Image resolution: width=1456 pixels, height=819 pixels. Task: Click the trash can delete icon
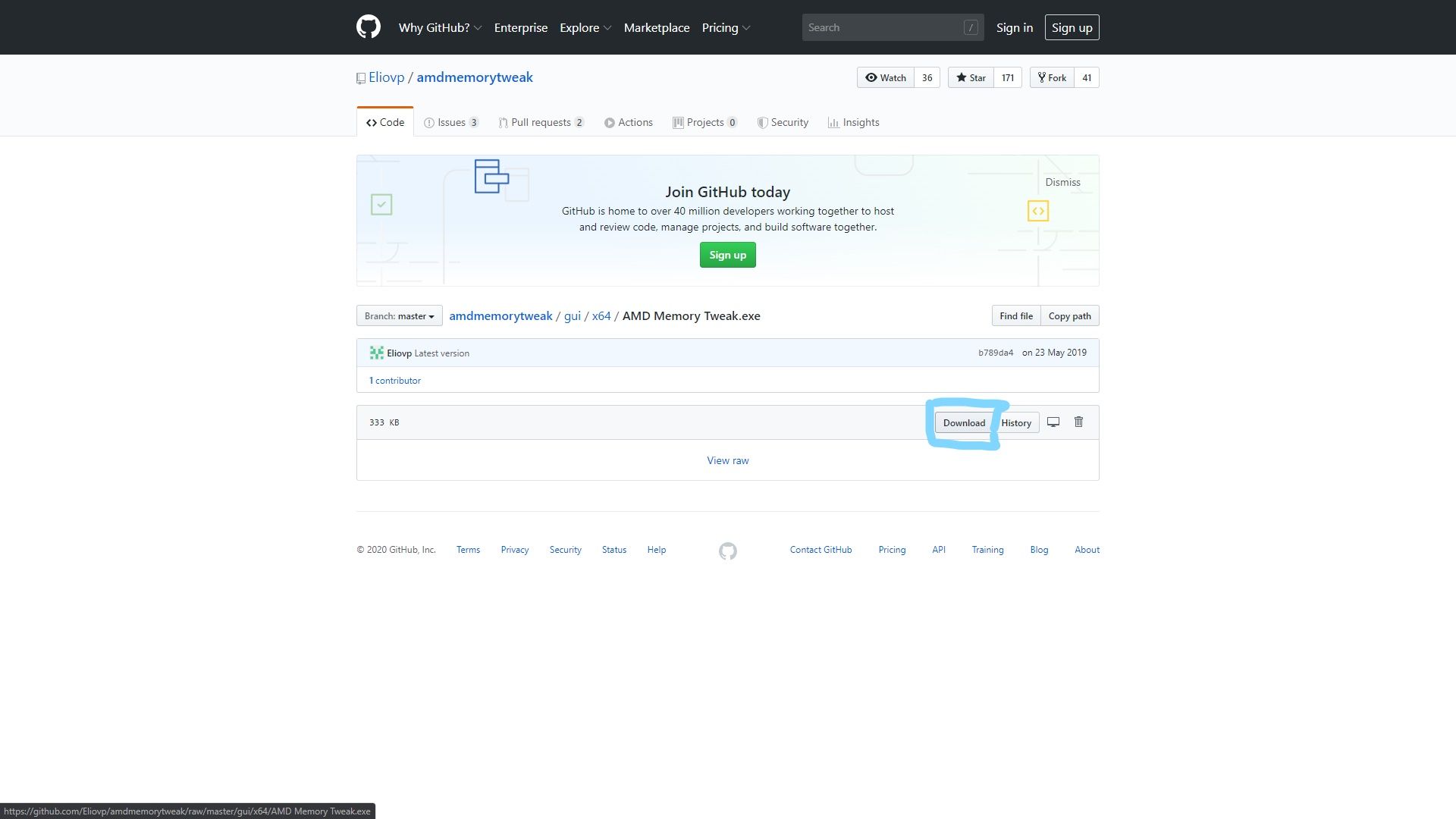pos(1078,422)
